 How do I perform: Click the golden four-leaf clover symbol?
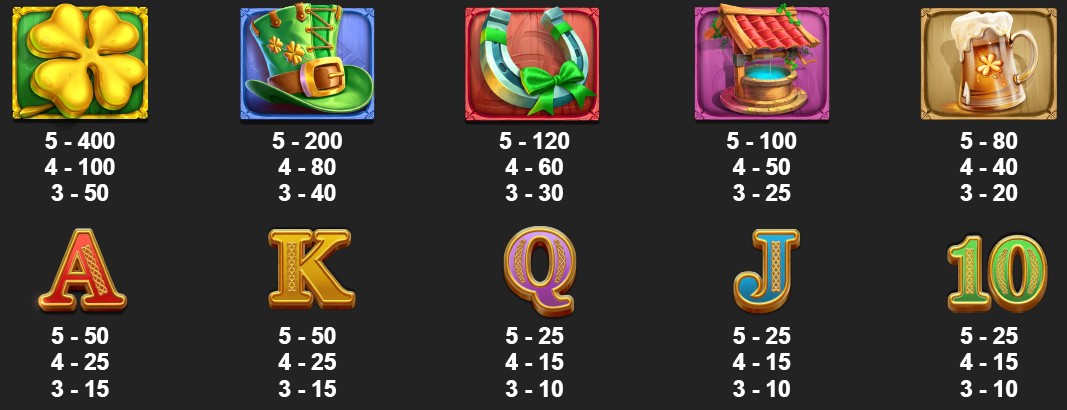tap(80, 61)
